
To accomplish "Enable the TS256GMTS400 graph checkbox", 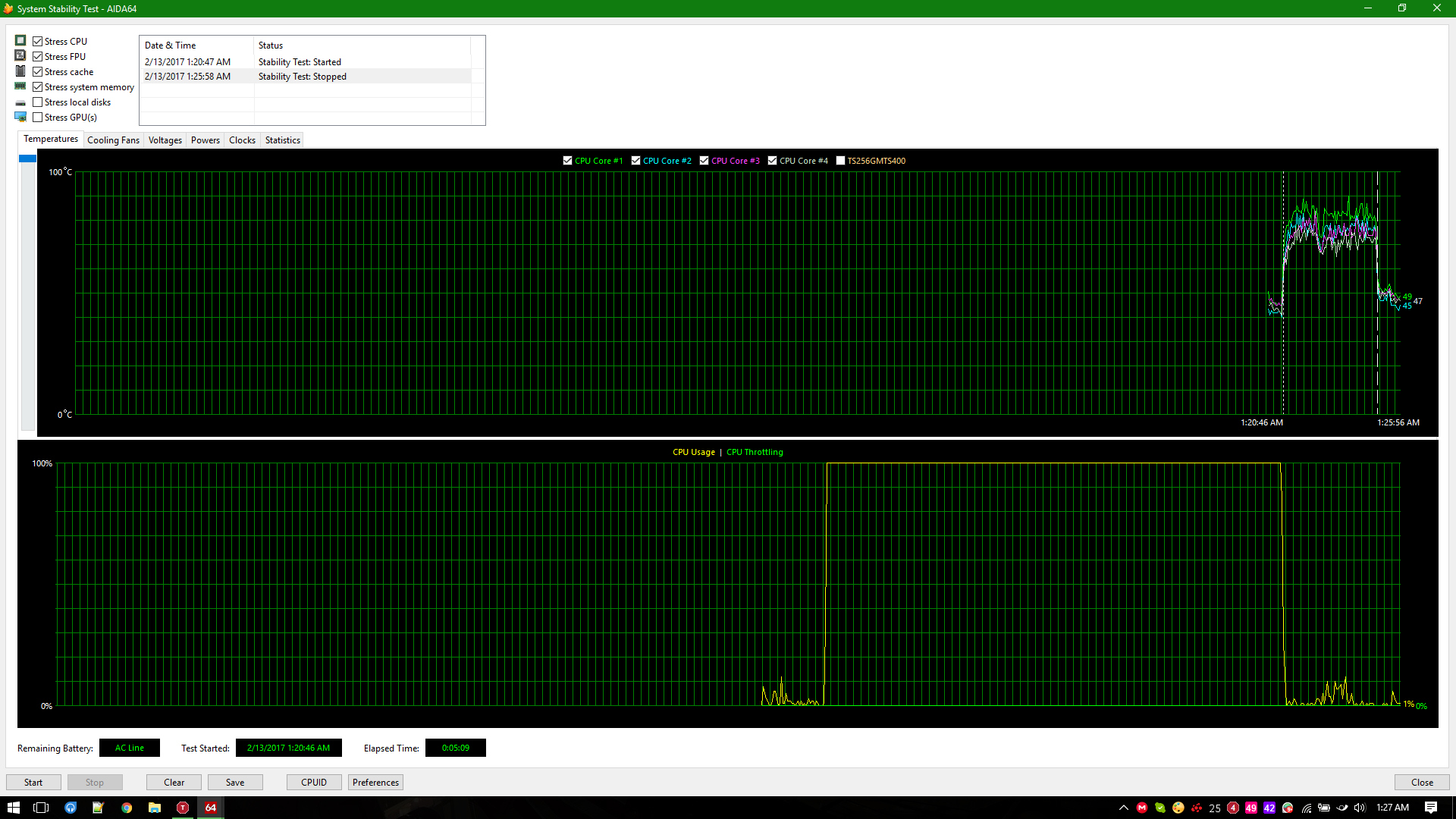I will coord(840,161).
